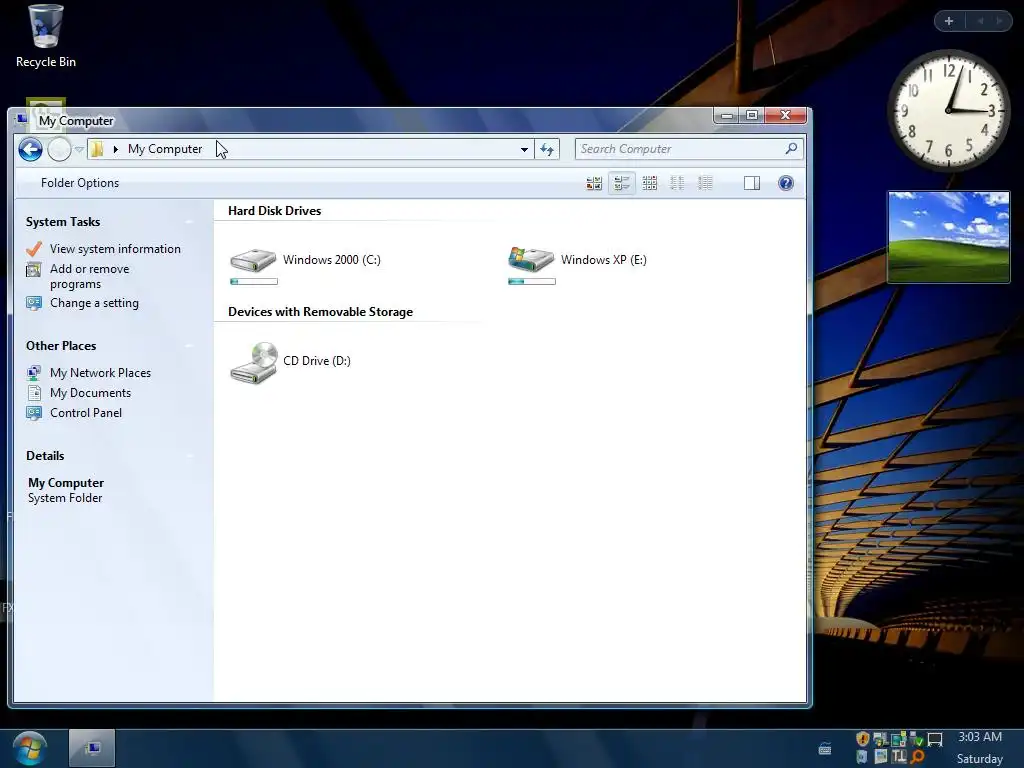Collapse the Other Places section

click(190, 346)
